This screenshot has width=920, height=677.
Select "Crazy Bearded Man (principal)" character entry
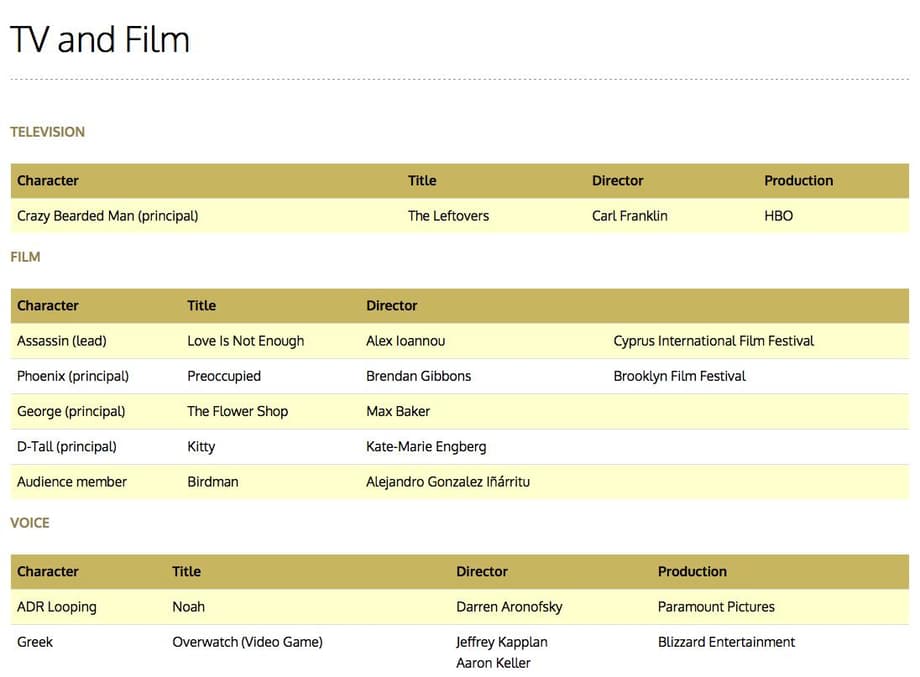coord(107,216)
